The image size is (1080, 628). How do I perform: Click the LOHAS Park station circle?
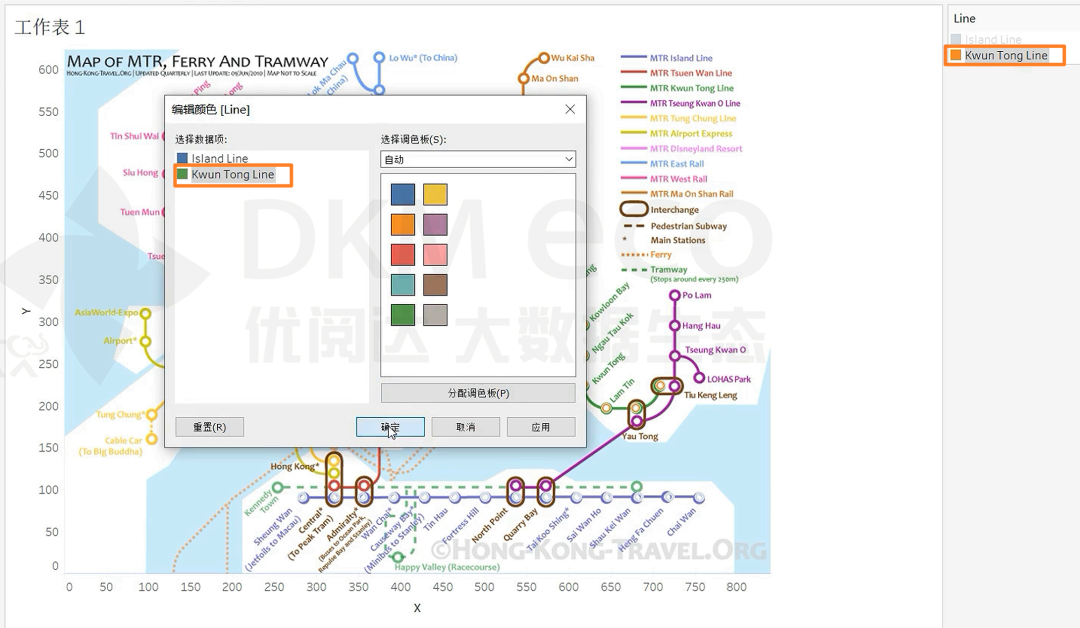point(699,378)
